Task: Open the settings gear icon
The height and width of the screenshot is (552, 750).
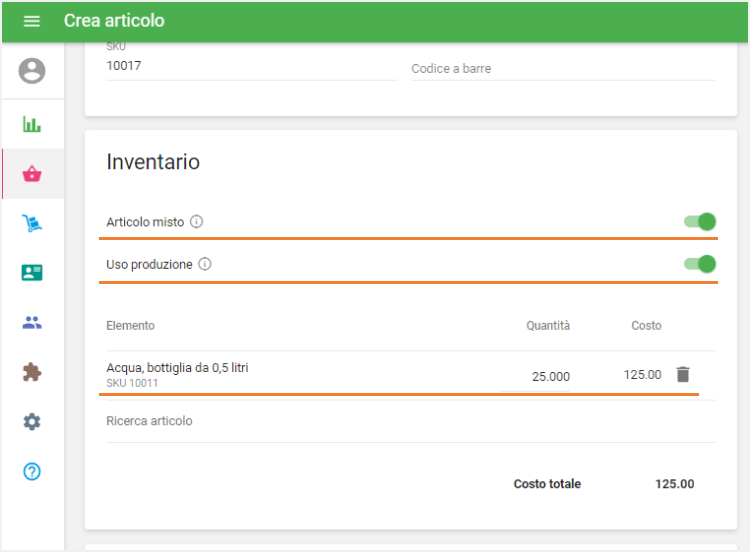Action: click(x=32, y=422)
